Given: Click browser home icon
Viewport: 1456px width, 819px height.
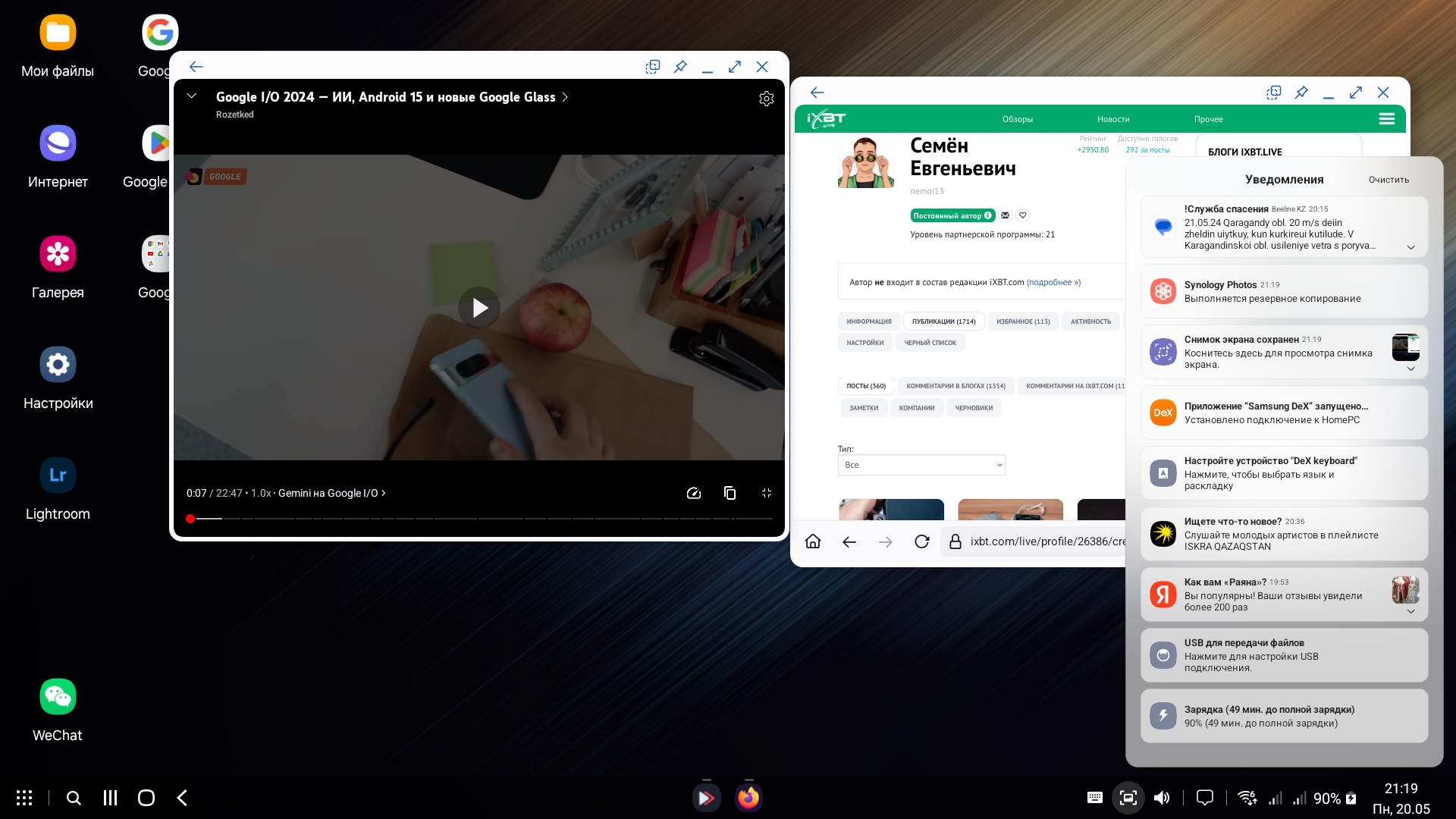Looking at the screenshot, I should pyautogui.click(x=813, y=541).
